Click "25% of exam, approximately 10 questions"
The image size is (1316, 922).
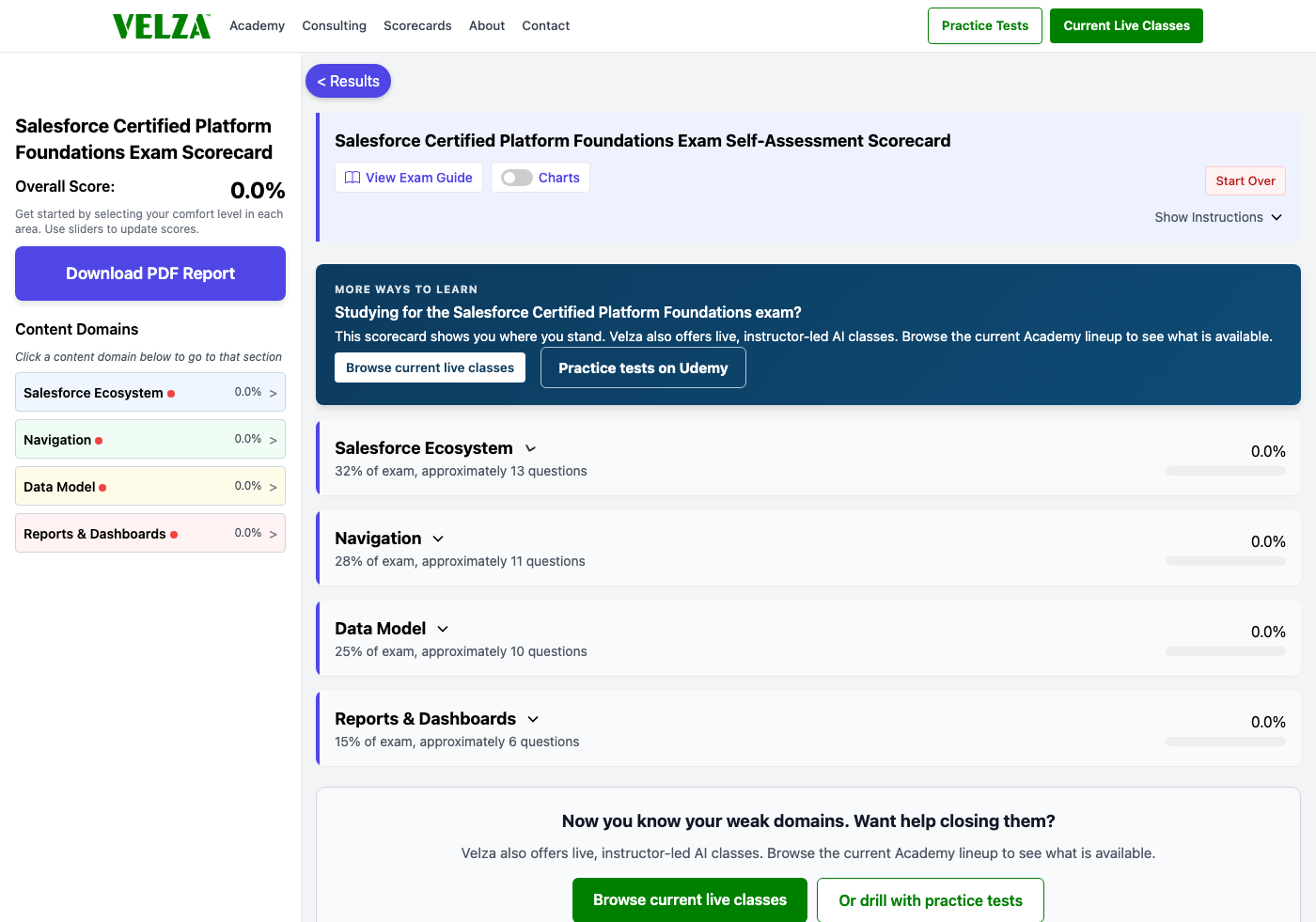click(x=461, y=651)
